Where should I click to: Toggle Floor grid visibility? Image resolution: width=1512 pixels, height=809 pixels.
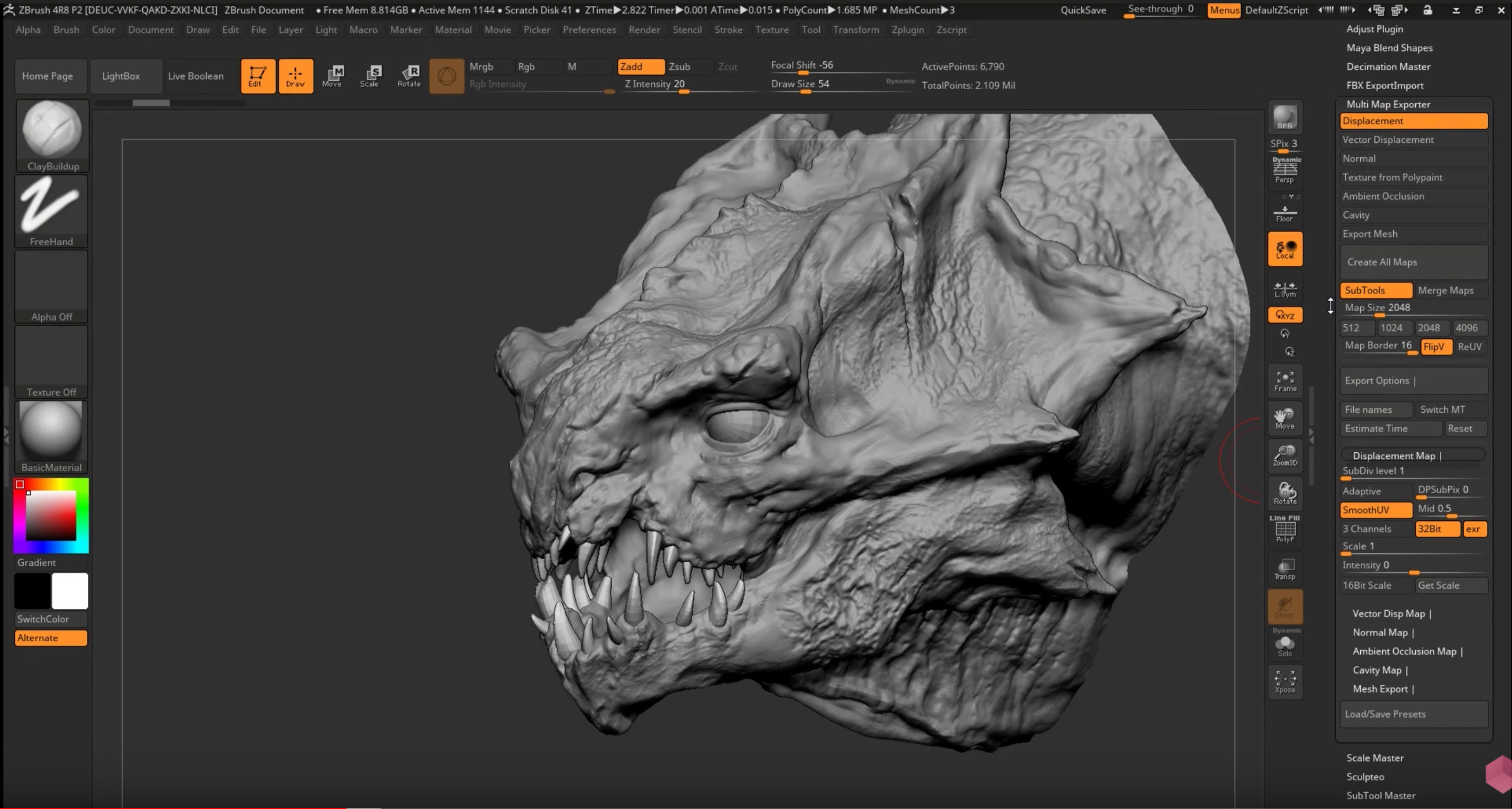[1285, 211]
